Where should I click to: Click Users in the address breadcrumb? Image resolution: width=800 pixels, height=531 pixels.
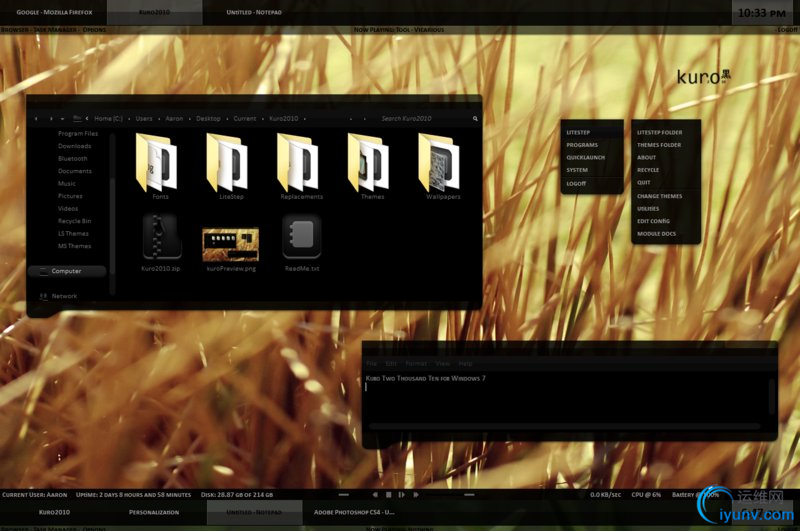144,118
